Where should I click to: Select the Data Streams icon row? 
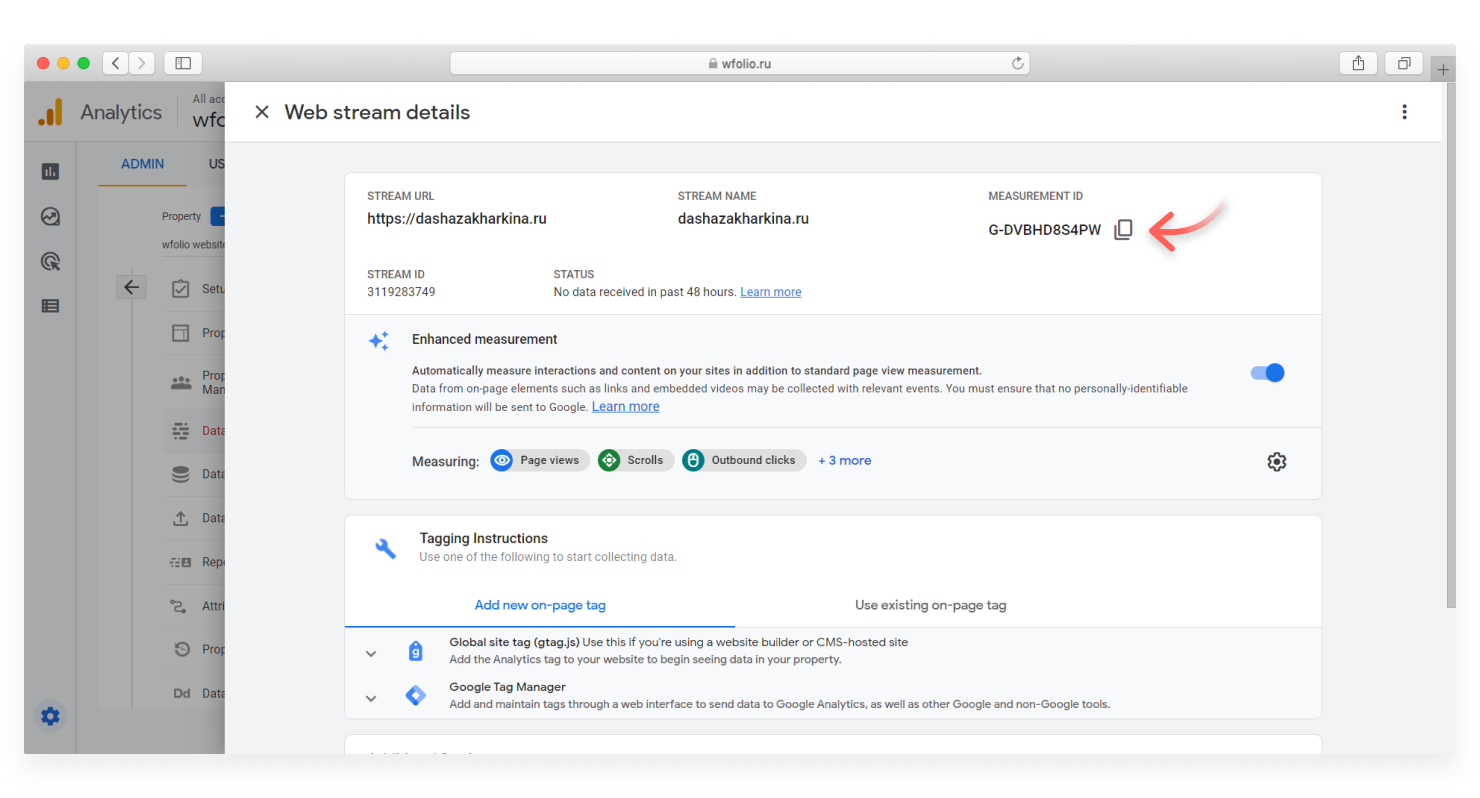pyautogui.click(x=181, y=431)
